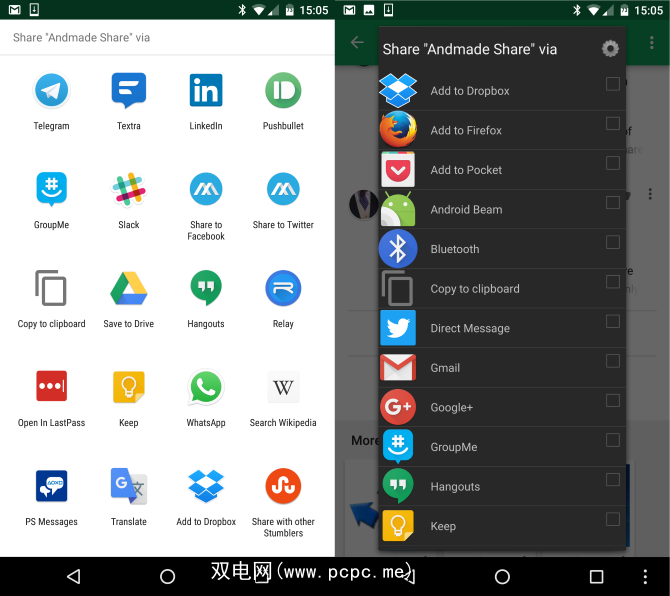Tap the back arrow in the green toolbar
This screenshot has width=670, height=596.
(x=357, y=42)
